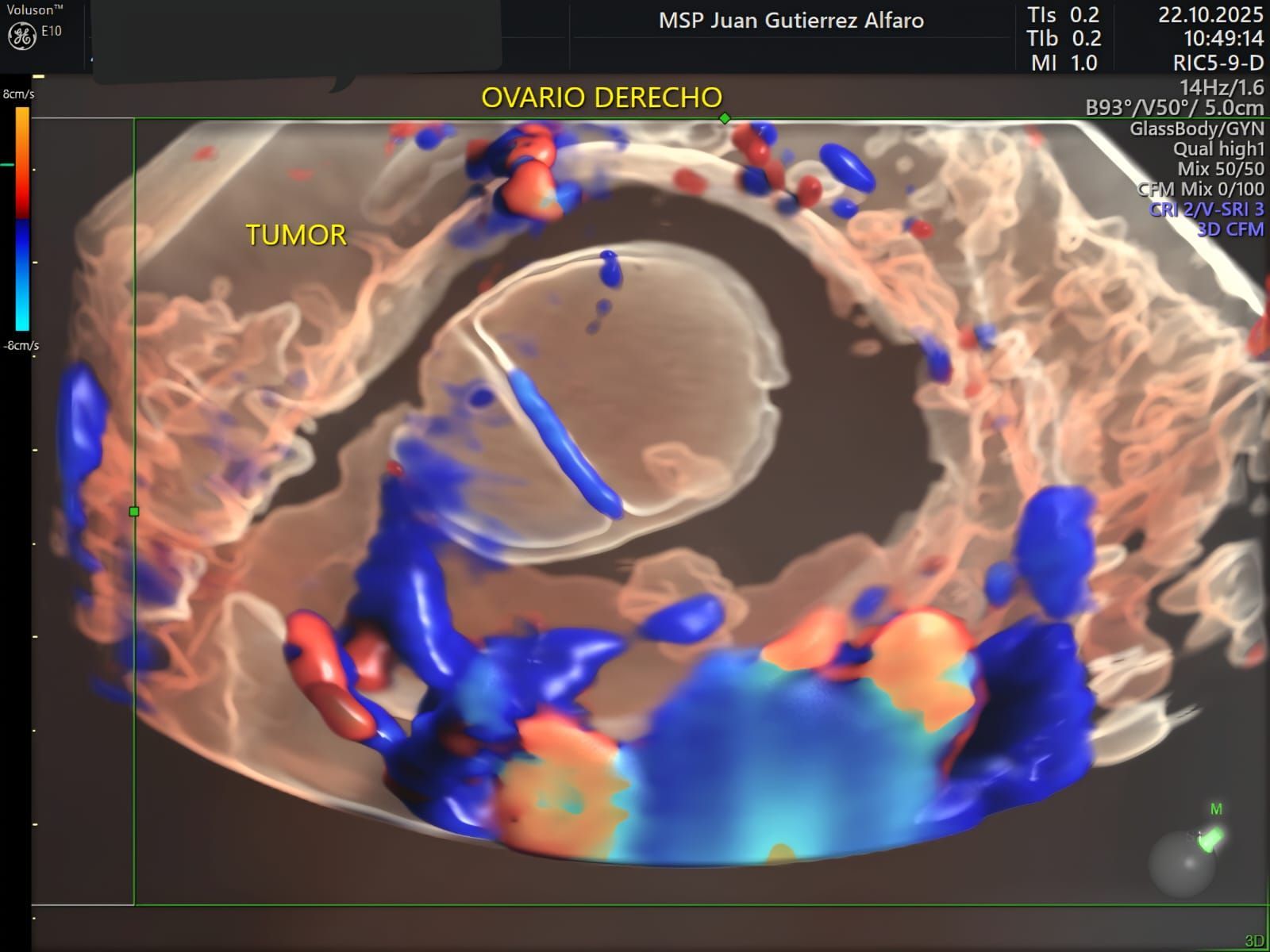Click the 3D CFM mode label
1270x952 pixels.
point(1230,229)
